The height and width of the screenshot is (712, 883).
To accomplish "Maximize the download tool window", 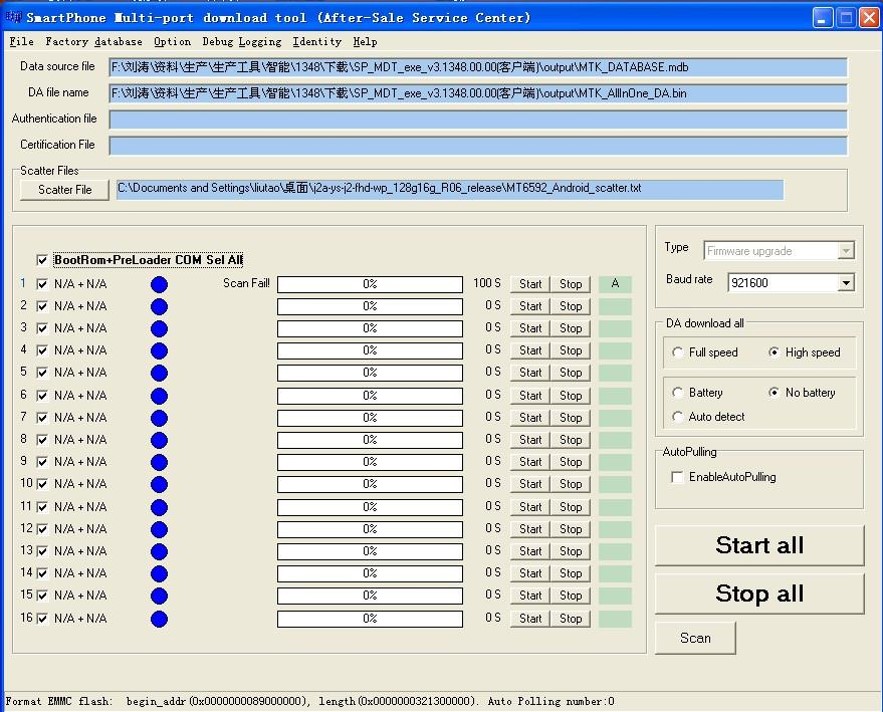I will tap(846, 18).
